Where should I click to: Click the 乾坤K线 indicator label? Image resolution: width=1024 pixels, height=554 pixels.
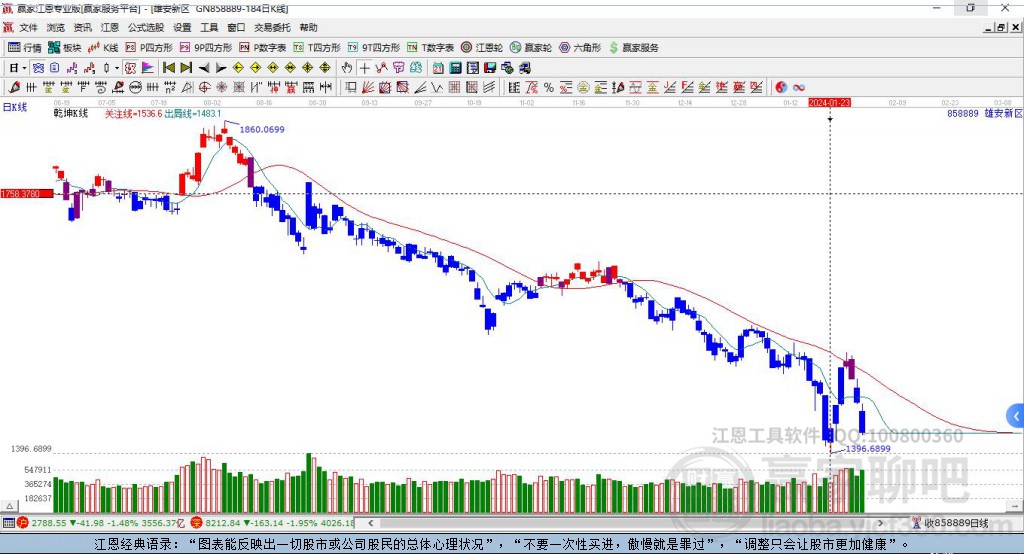click(71, 114)
